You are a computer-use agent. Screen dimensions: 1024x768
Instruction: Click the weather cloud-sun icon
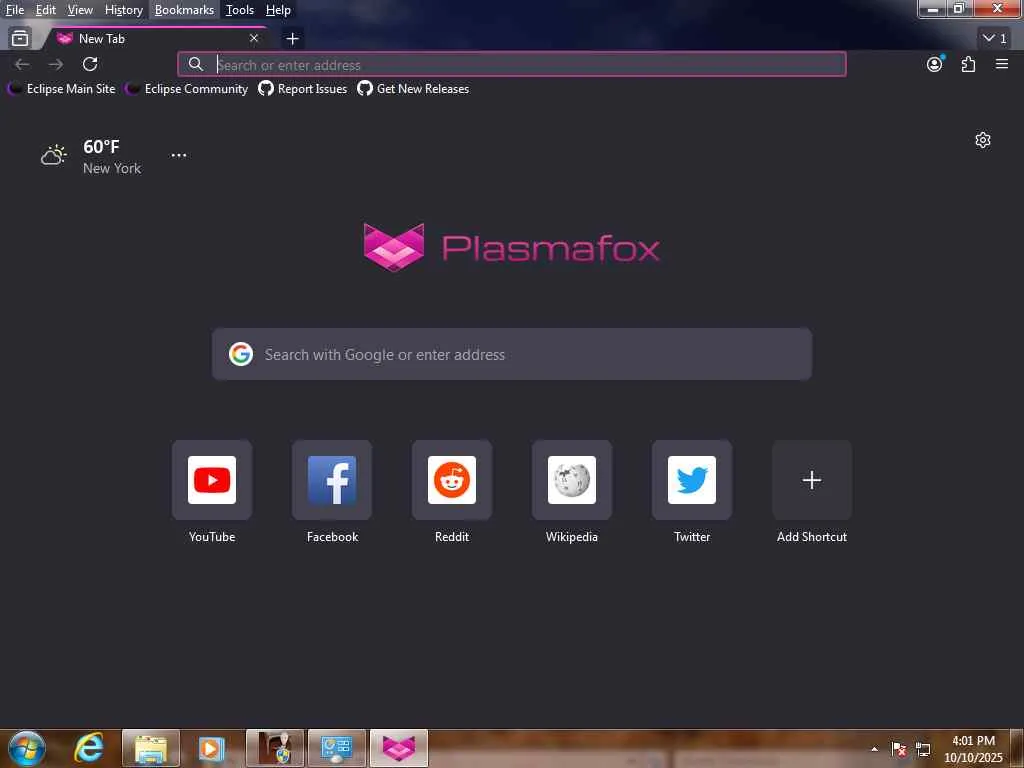(54, 155)
